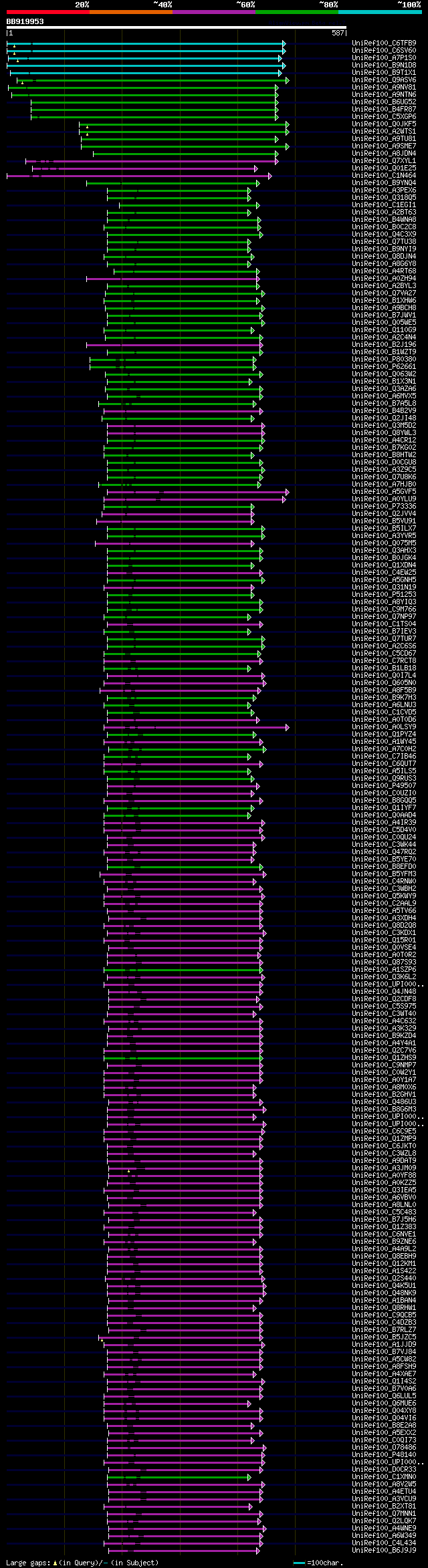Image resolution: width=428 pixels, height=1568 pixels.
Task: Select hit label UniRef100_P73336
Action: pos(384,507)
